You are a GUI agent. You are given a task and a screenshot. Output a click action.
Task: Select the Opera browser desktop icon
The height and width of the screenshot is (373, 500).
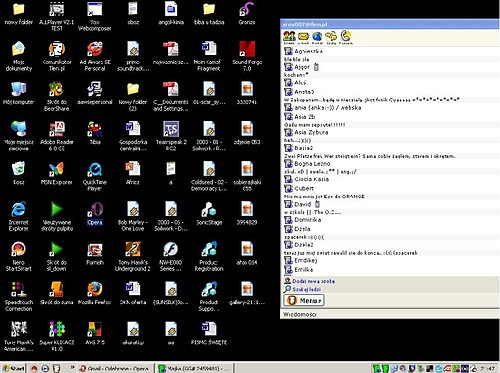coord(95,213)
